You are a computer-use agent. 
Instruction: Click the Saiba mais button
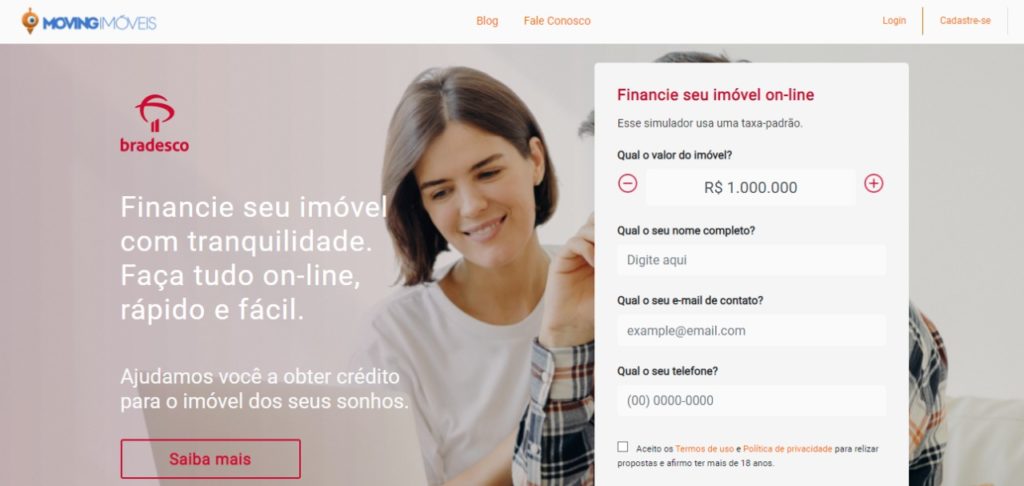[x=210, y=459]
